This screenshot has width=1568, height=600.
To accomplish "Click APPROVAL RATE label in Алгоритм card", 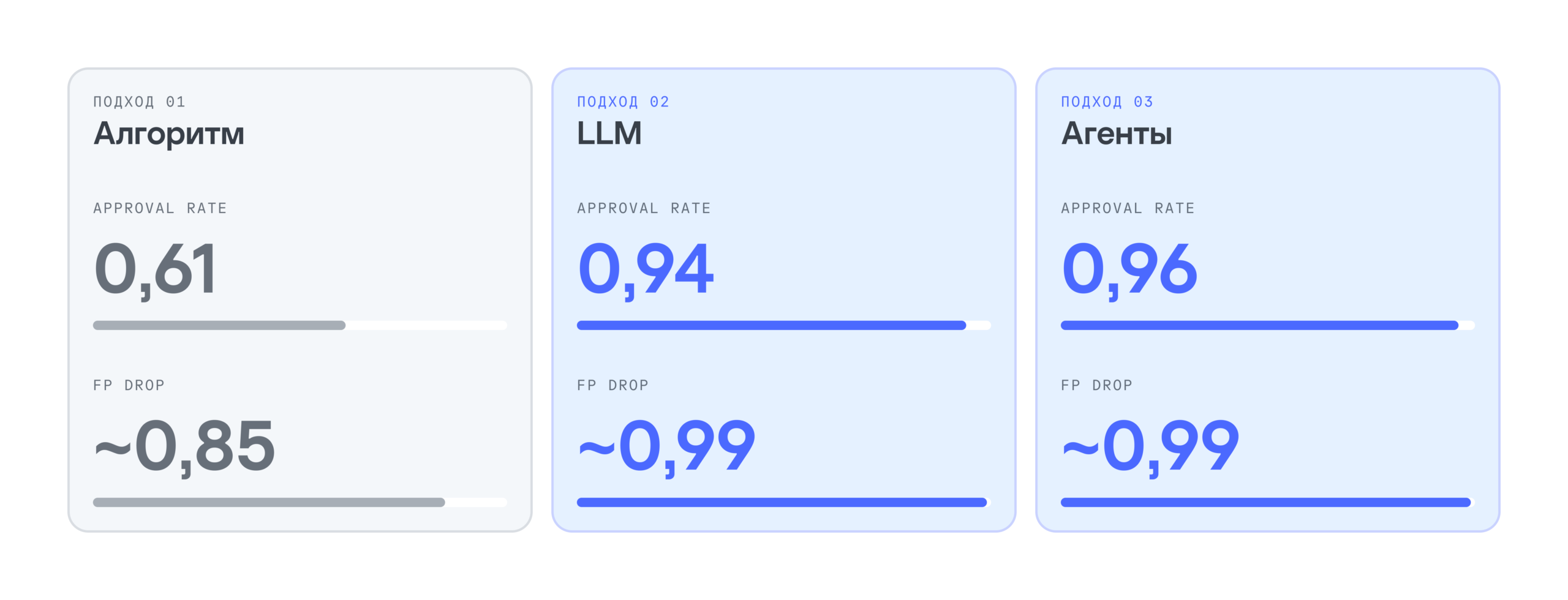I will click(x=160, y=208).
